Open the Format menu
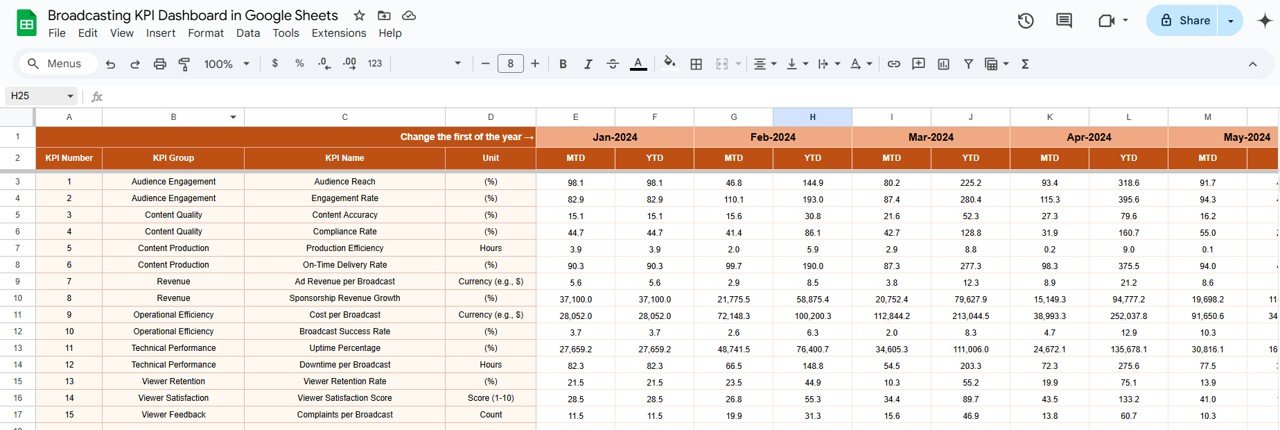 pos(206,33)
